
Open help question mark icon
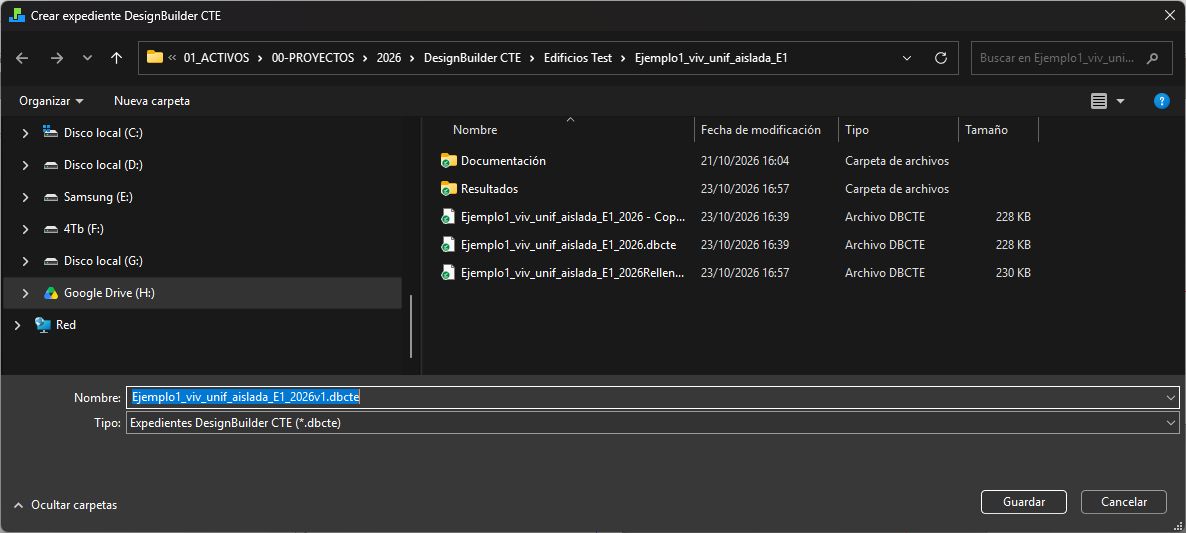1162,101
